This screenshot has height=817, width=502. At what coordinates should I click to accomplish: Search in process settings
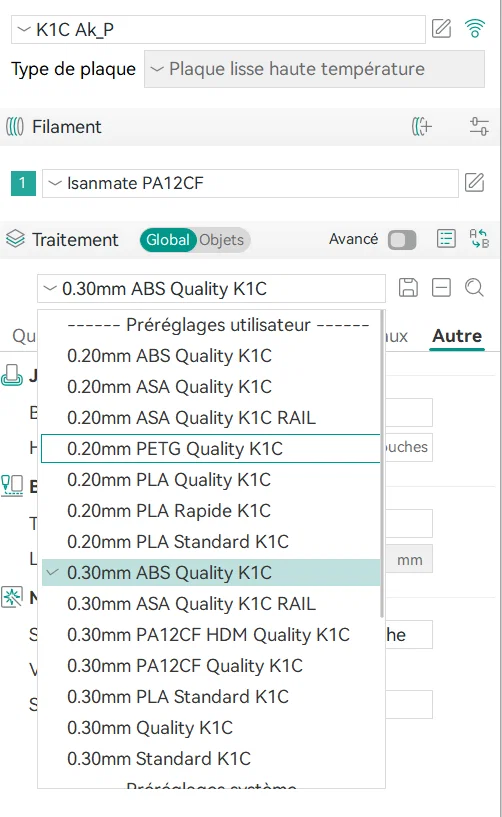point(474,288)
